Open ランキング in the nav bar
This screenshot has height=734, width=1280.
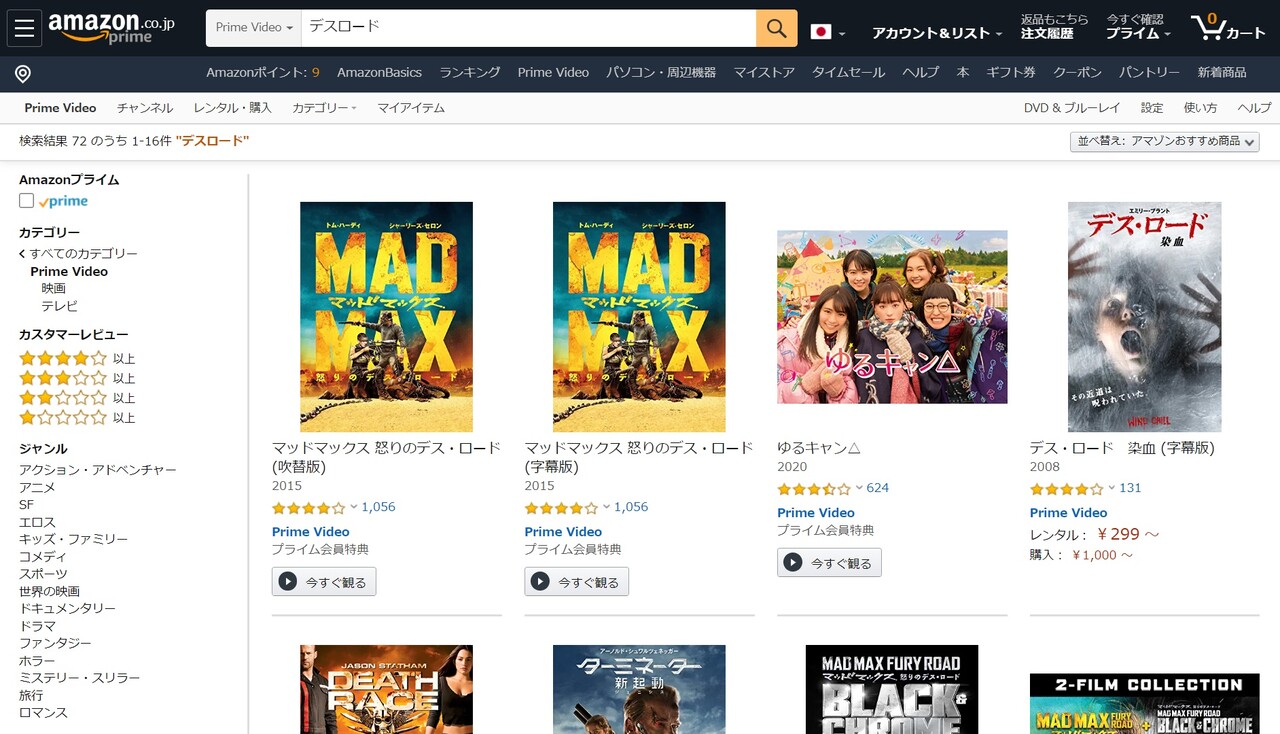(470, 72)
